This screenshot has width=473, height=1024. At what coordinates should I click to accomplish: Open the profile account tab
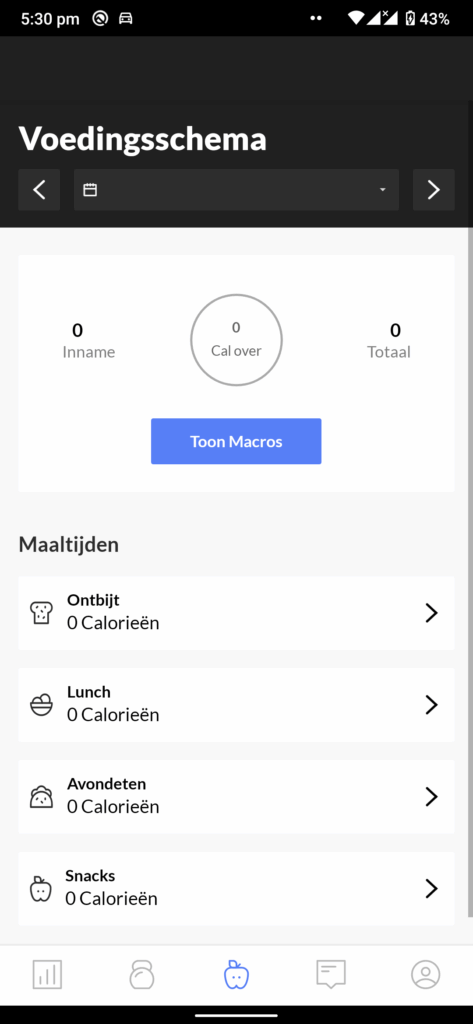(425, 974)
